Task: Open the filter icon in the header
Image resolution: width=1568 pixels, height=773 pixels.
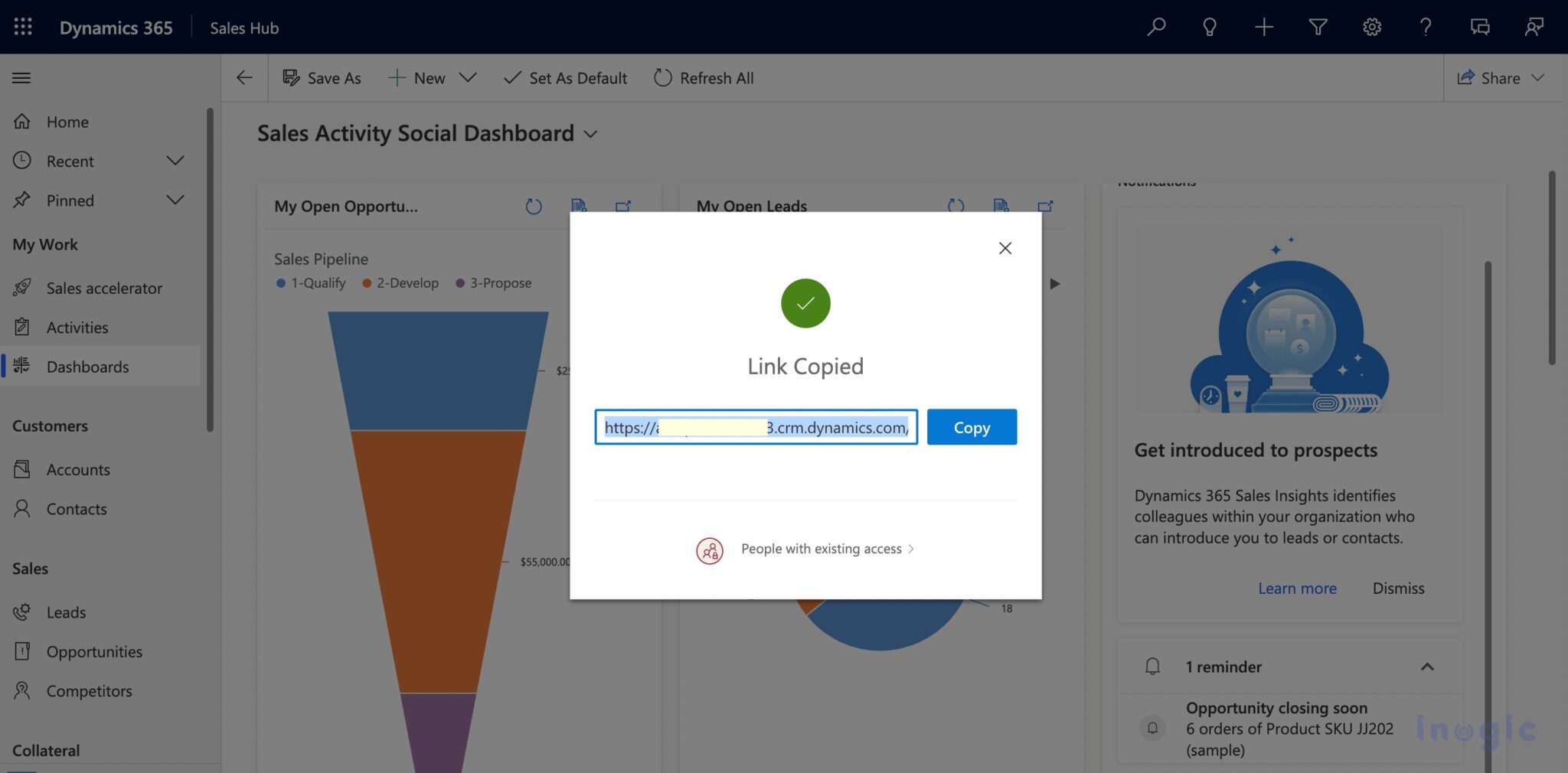Action: click(x=1318, y=27)
